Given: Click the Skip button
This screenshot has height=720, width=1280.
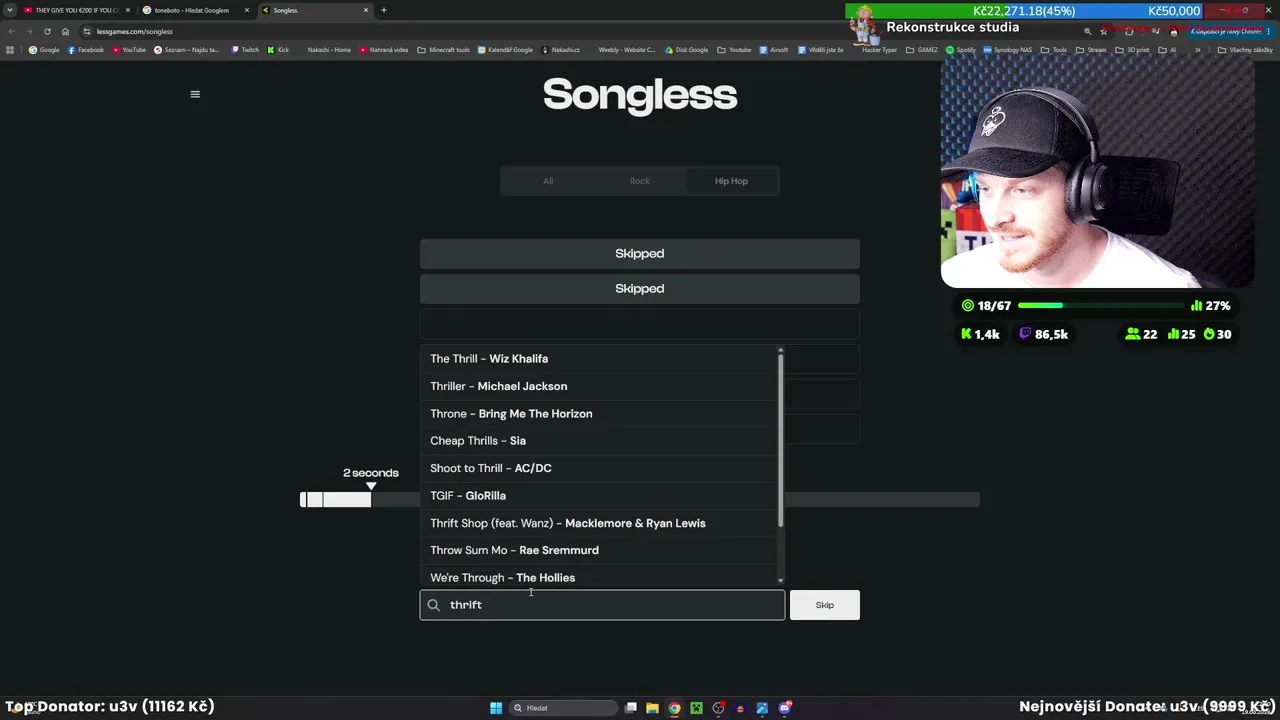Looking at the screenshot, I should tap(824, 605).
